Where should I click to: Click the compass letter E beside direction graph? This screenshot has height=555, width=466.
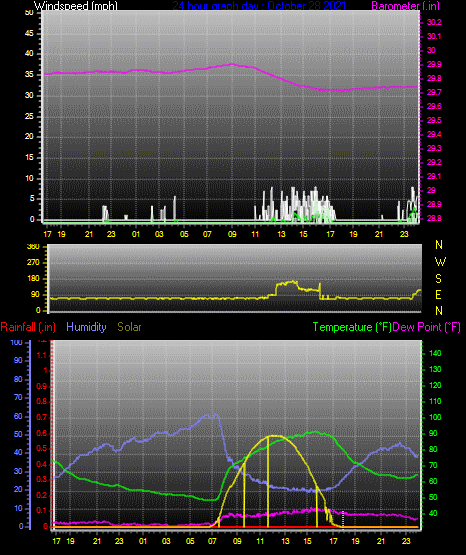[x=438, y=295]
